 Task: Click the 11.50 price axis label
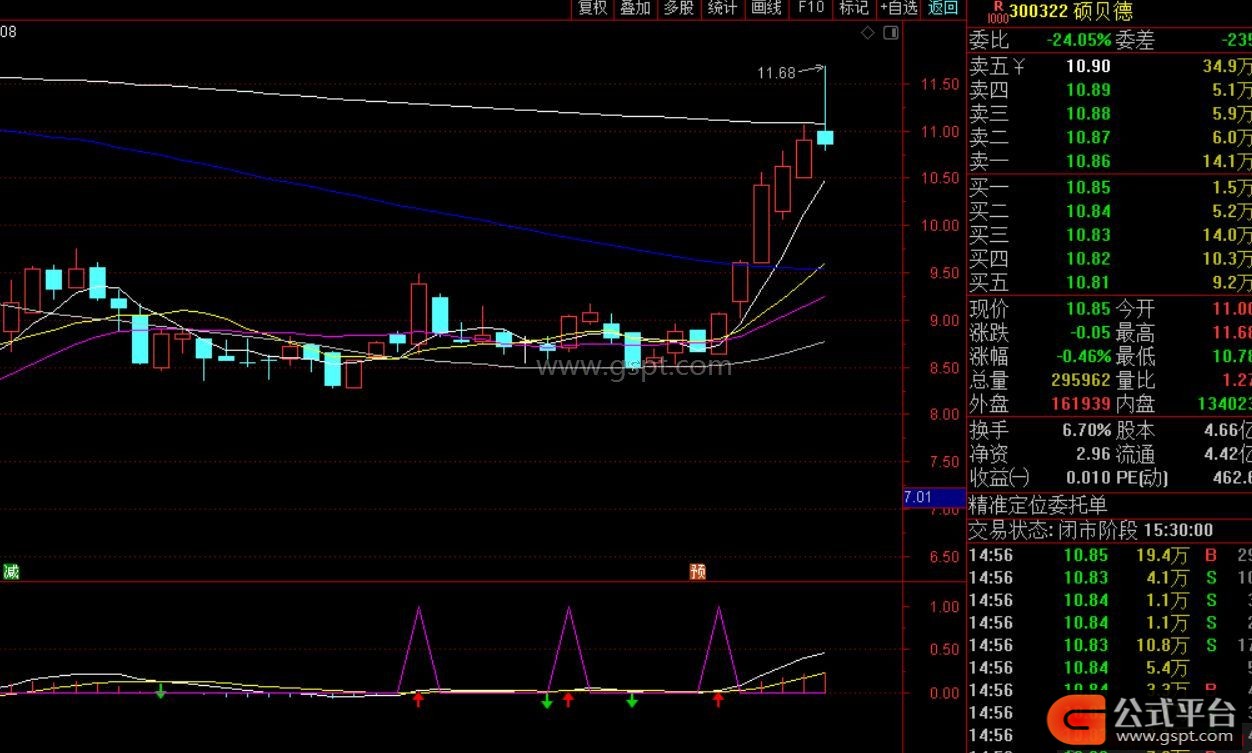click(940, 84)
